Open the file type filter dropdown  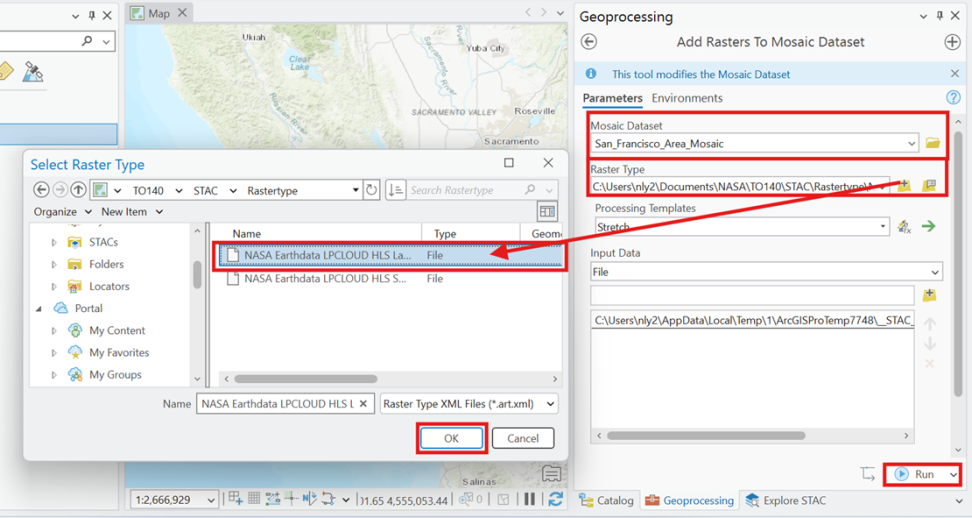(x=550, y=404)
